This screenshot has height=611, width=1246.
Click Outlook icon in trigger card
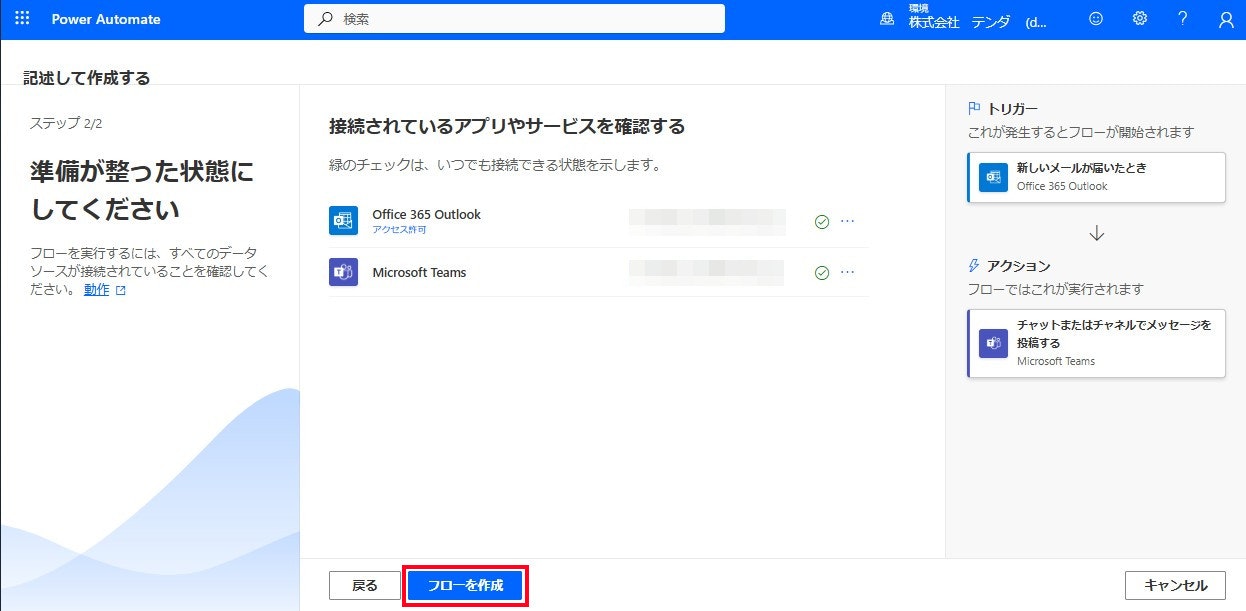(x=993, y=177)
